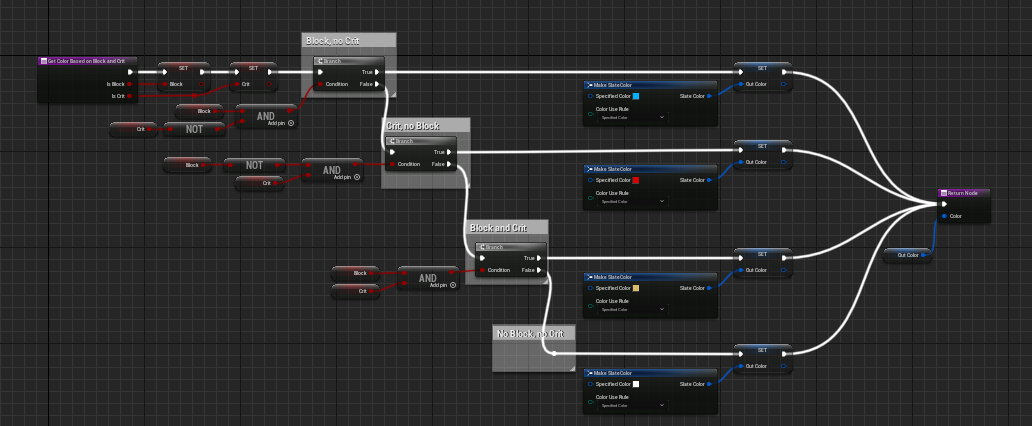
Task: Select NOT node in the Crit, no Block chain
Action: (254, 164)
